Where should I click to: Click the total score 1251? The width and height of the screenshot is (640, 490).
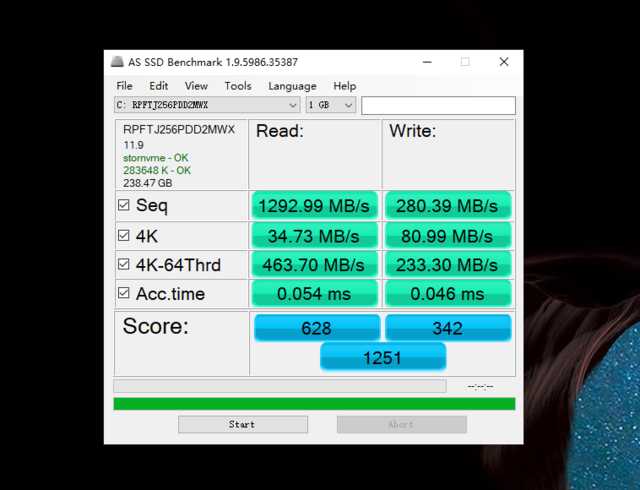pyautogui.click(x=383, y=357)
